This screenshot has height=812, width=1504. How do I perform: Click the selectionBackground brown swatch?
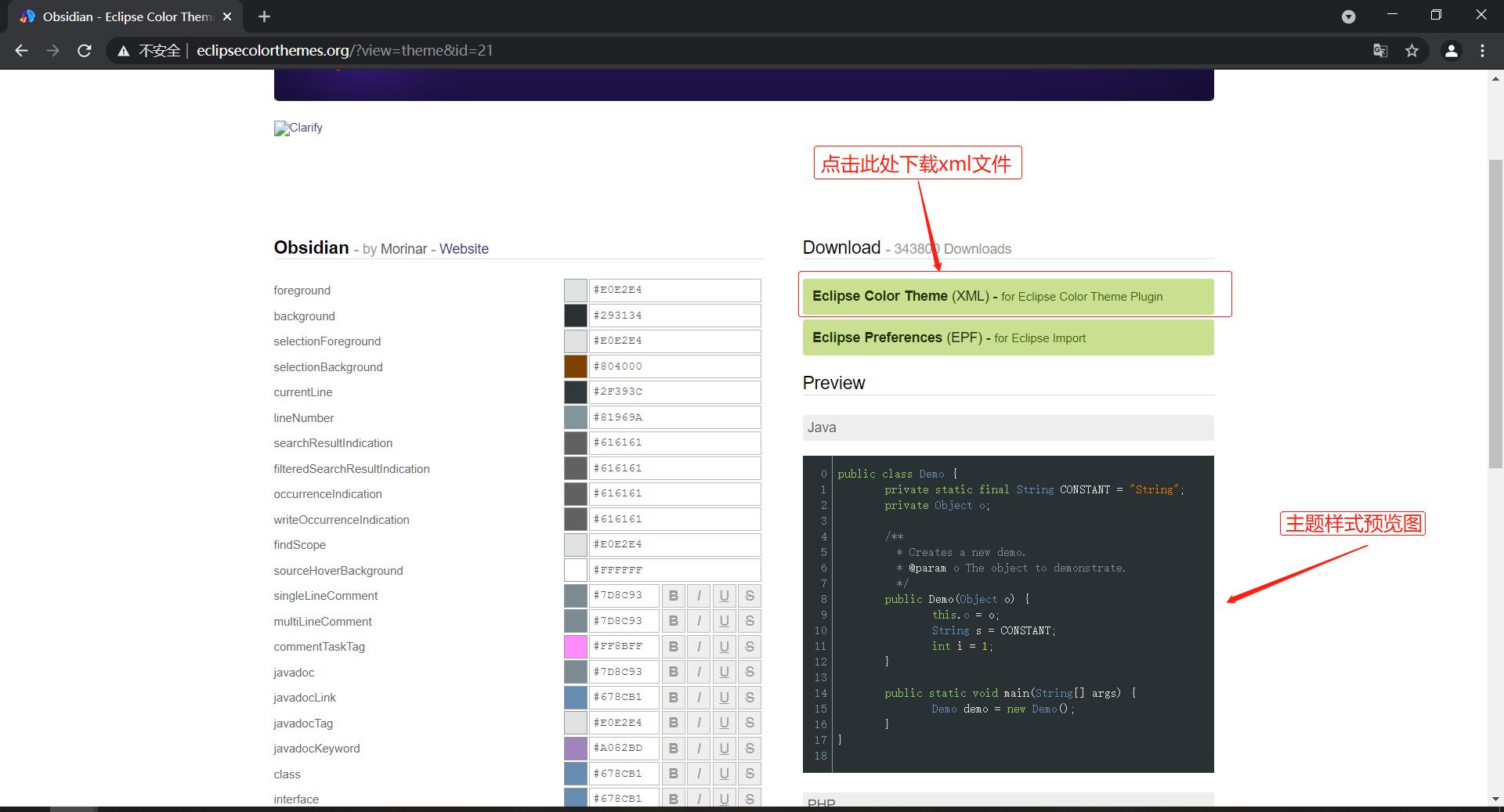[576, 366]
